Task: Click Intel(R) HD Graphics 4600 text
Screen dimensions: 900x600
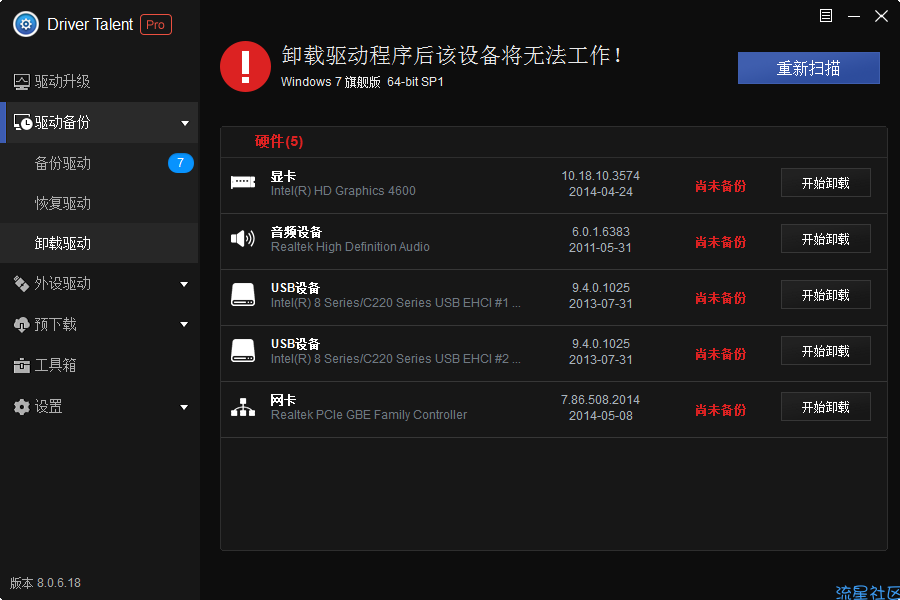Action: click(343, 191)
